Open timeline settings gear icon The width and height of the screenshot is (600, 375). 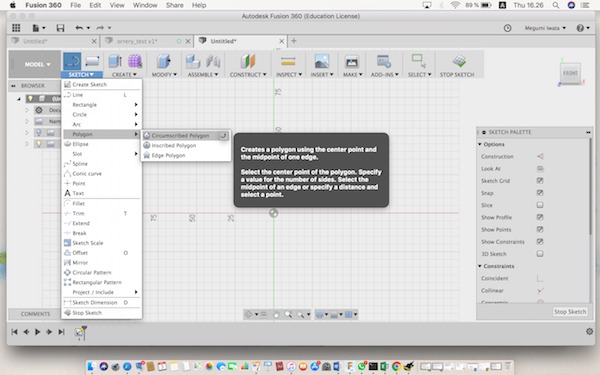[590, 331]
